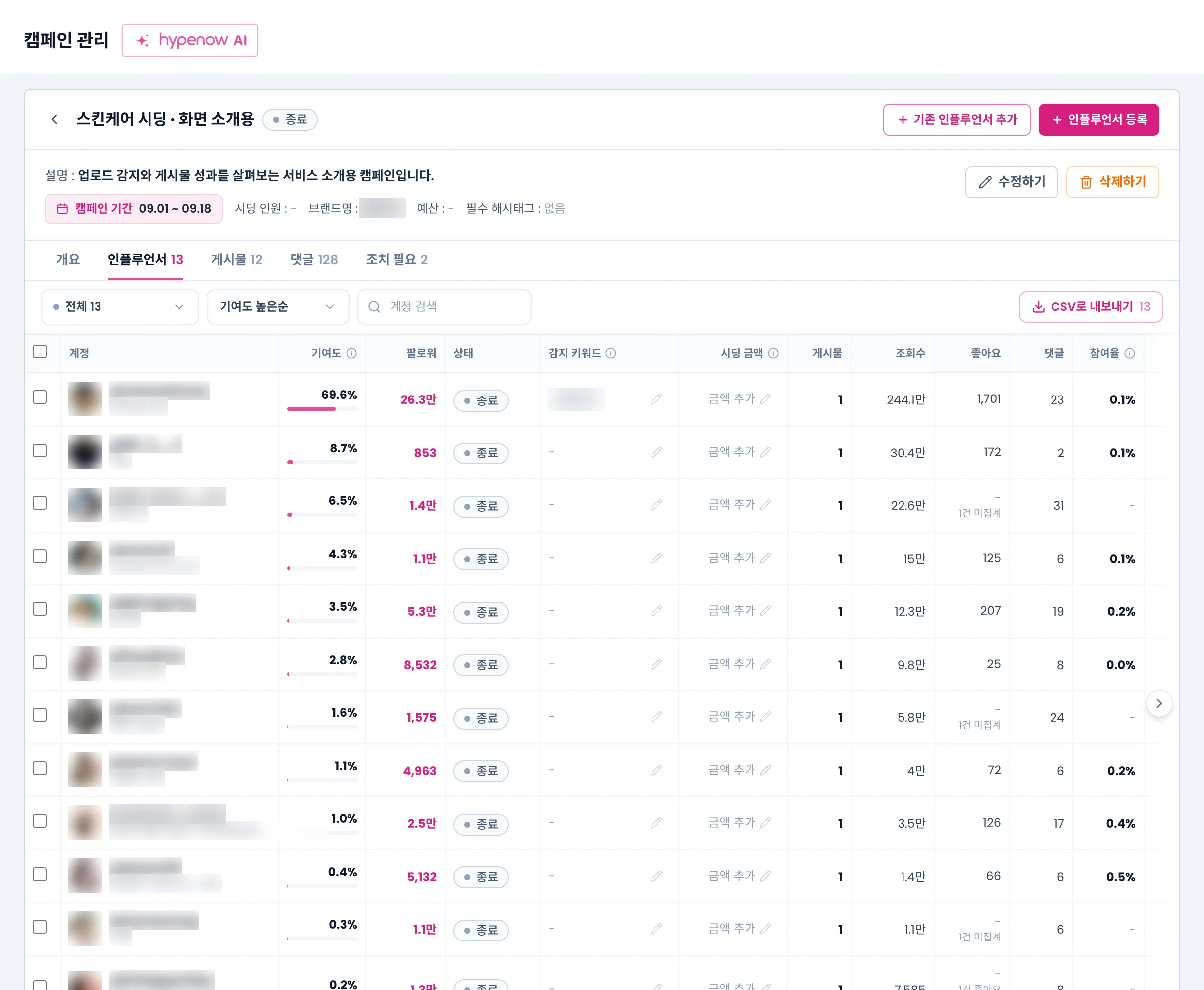Viewport: 1204px width, 990px height.
Task: Focus the 계정 검색 search field
Action: [444, 307]
